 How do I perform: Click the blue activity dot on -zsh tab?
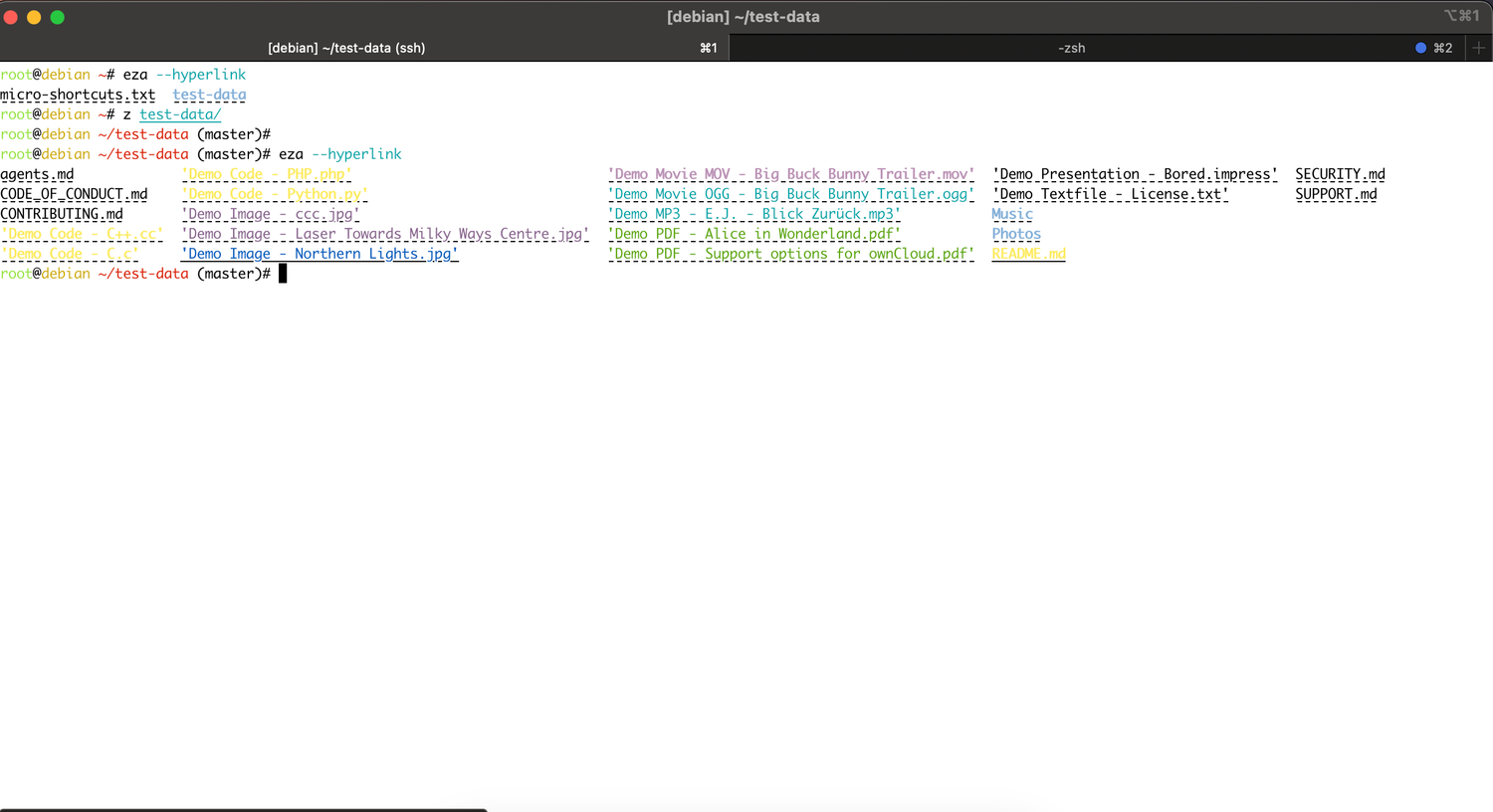click(x=1420, y=48)
